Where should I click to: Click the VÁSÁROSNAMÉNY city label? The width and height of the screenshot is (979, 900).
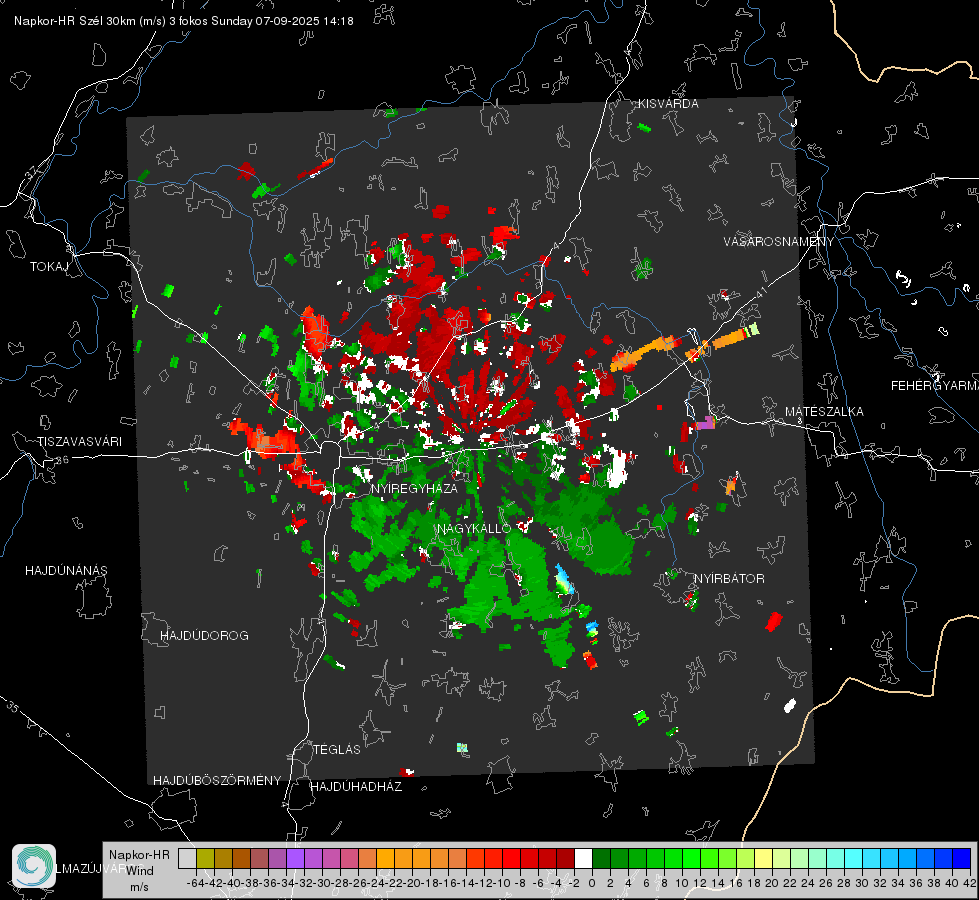pyautogui.click(x=779, y=242)
